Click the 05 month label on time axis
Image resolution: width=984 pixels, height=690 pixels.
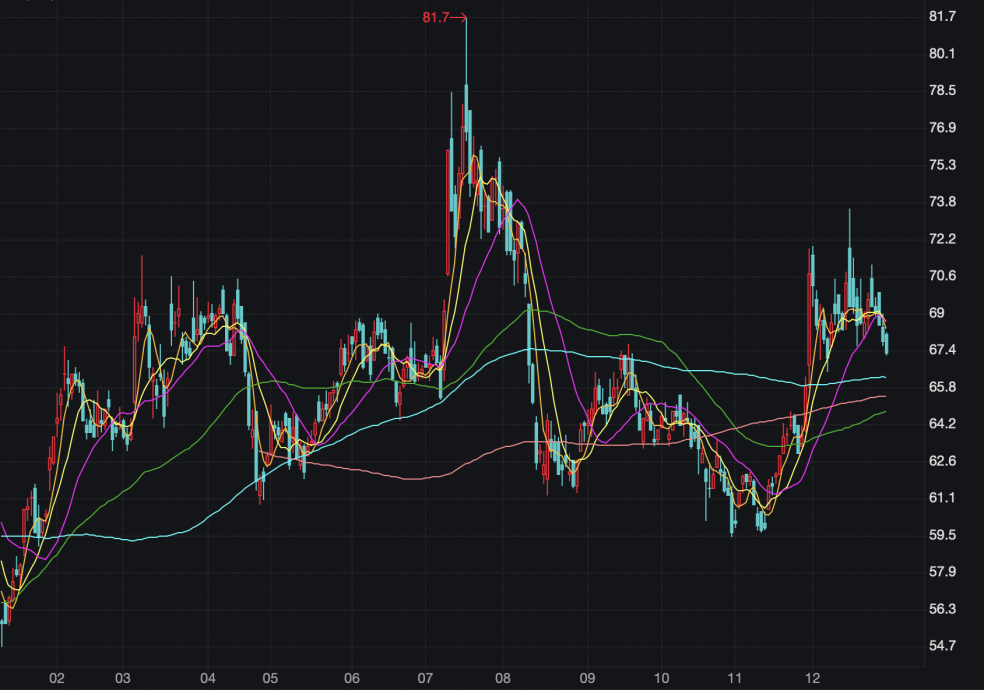[270, 678]
